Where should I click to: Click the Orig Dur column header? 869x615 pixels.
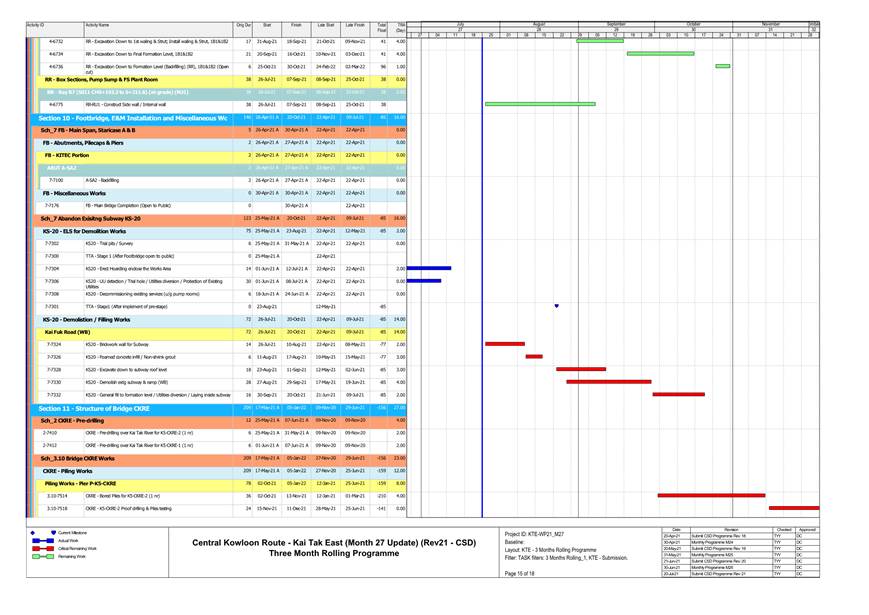pos(243,23)
